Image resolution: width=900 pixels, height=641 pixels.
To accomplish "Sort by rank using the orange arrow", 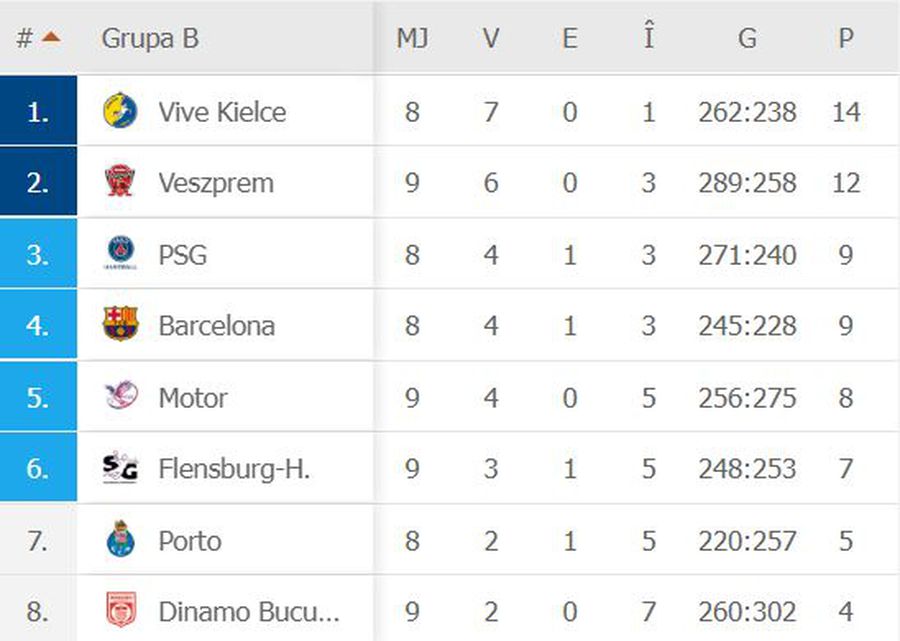I will 51,38.
